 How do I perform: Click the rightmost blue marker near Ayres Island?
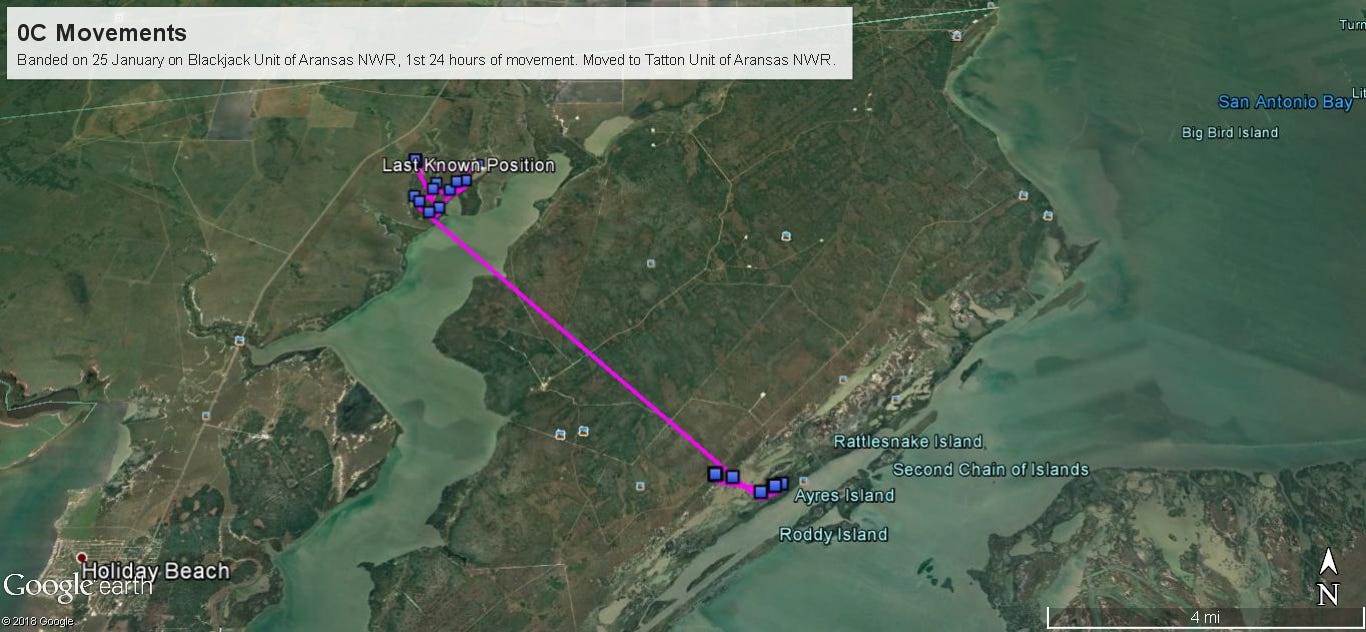tap(782, 483)
